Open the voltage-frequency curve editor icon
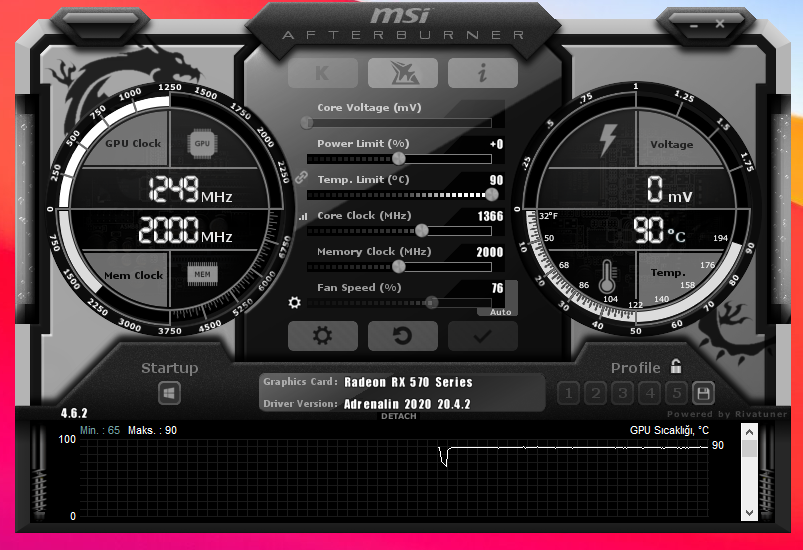Screen dimensions: 803x550 [x=303, y=217]
